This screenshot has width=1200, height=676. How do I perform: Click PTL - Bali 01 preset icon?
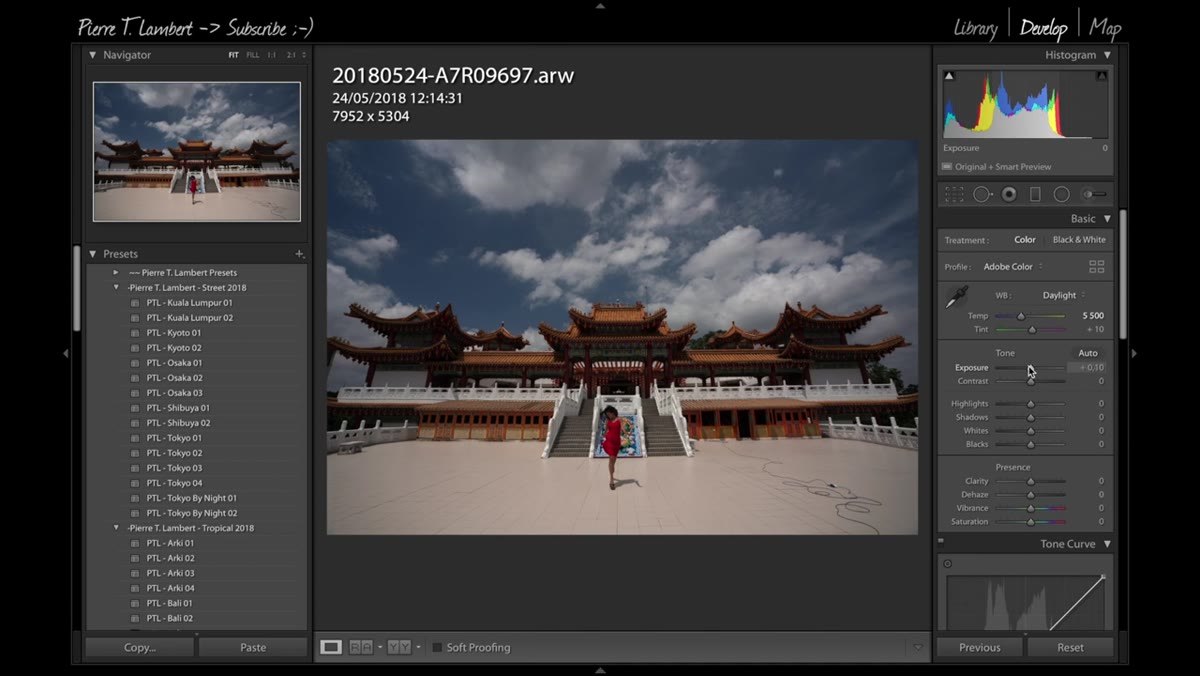pyautogui.click(x=135, y=603)
